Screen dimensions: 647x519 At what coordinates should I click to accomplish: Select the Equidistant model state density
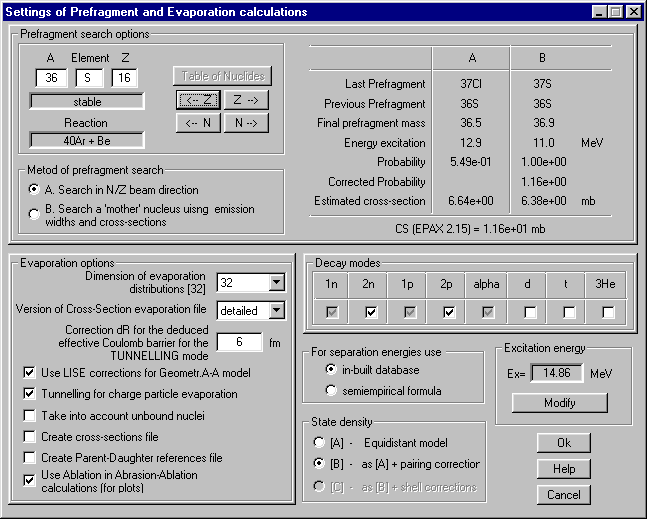coord(319,442)
